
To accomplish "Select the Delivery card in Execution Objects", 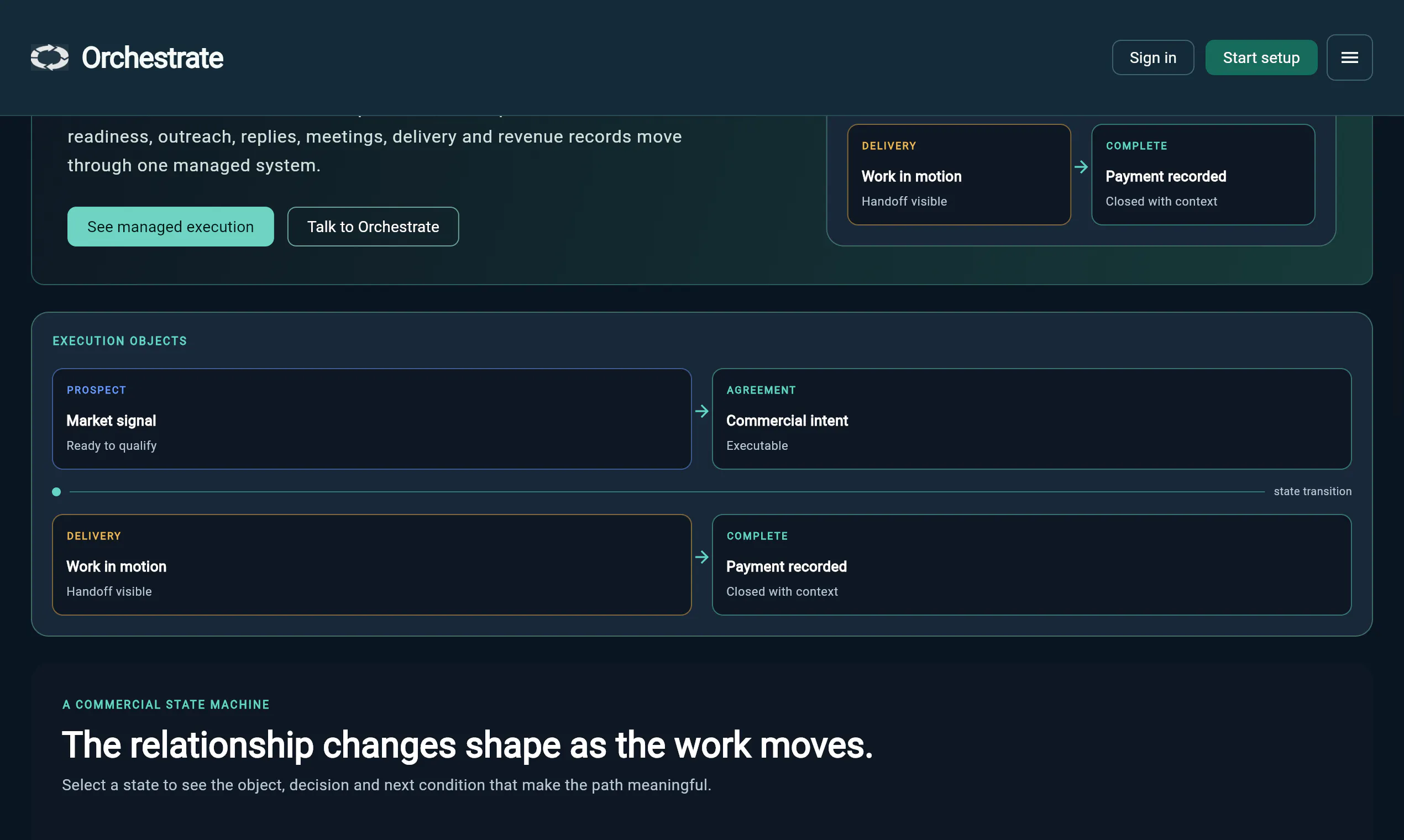I will point(371,564).
